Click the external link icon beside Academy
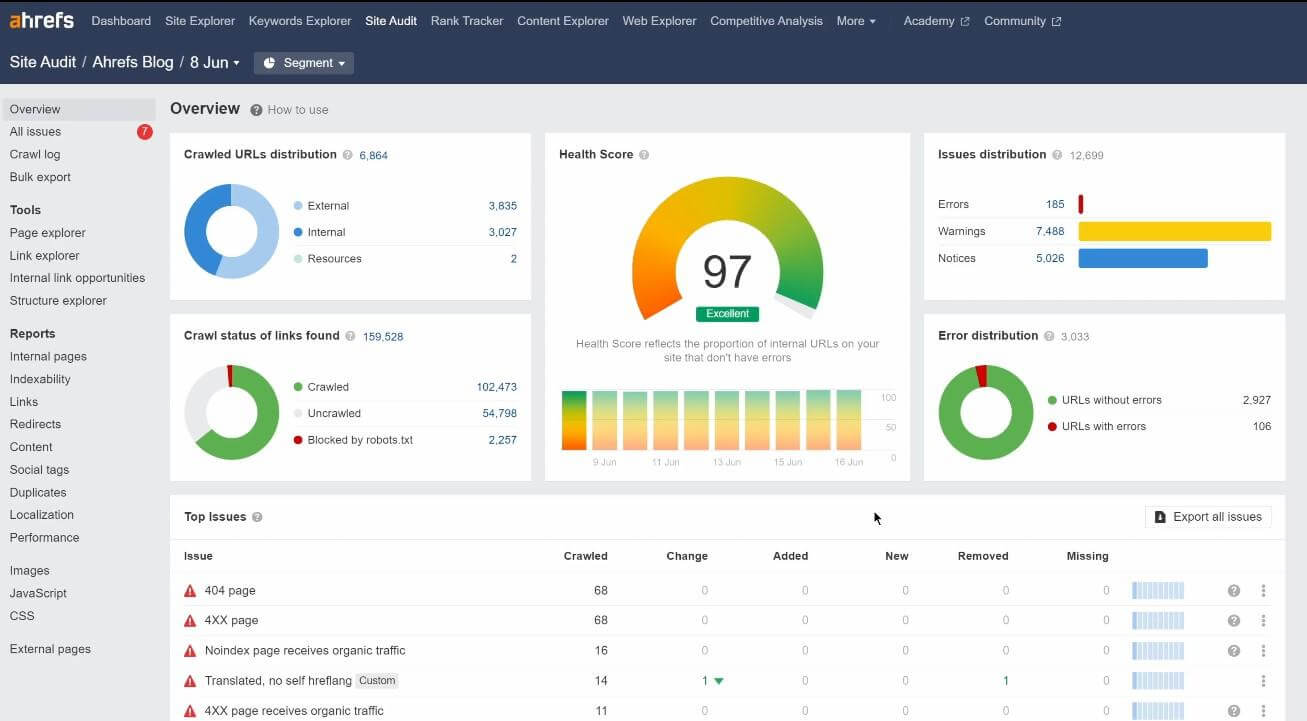This screenshot has height=721, width=1307. pos(965,21)
